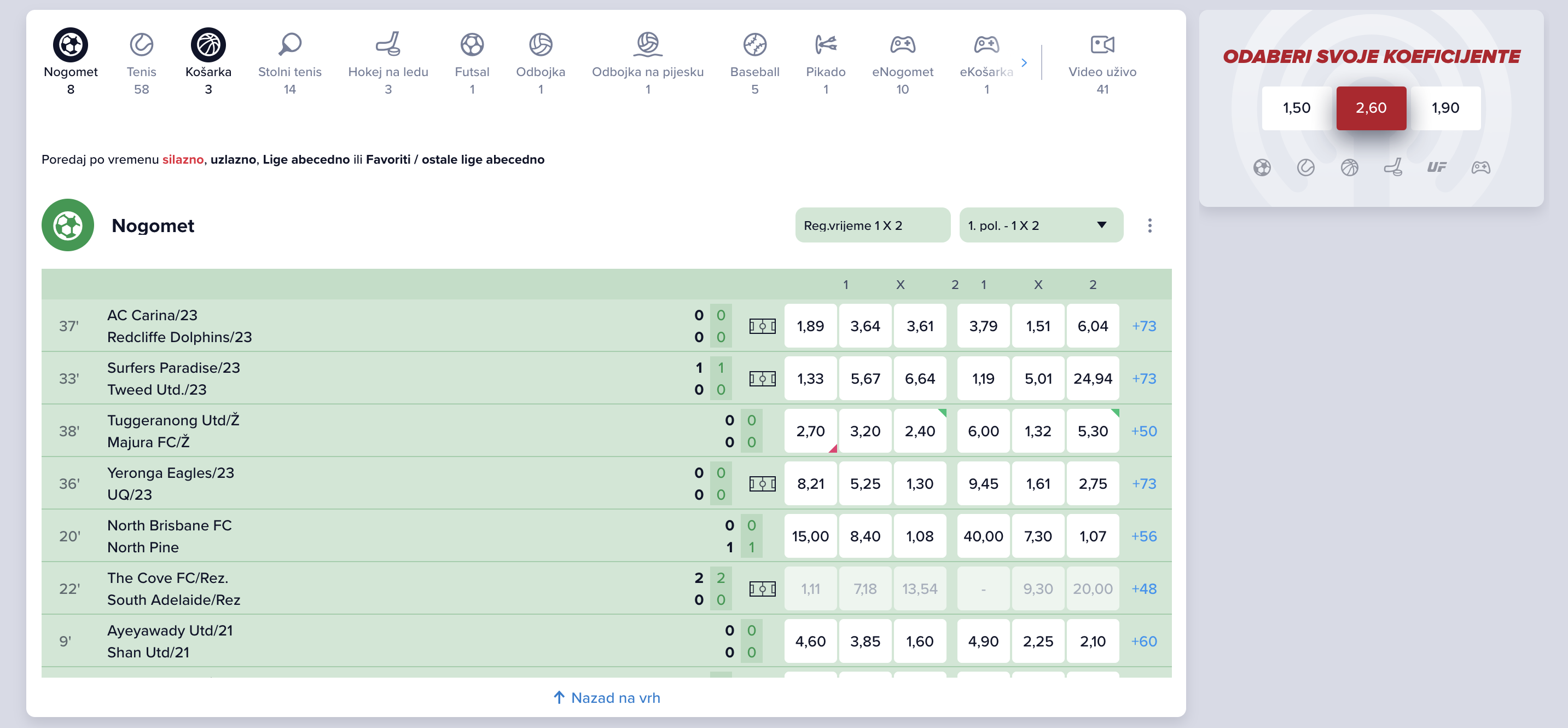Screen dimensions: 1568x728
Task: Click the football icon in koeficijente widget
Action: point(1262,167)
